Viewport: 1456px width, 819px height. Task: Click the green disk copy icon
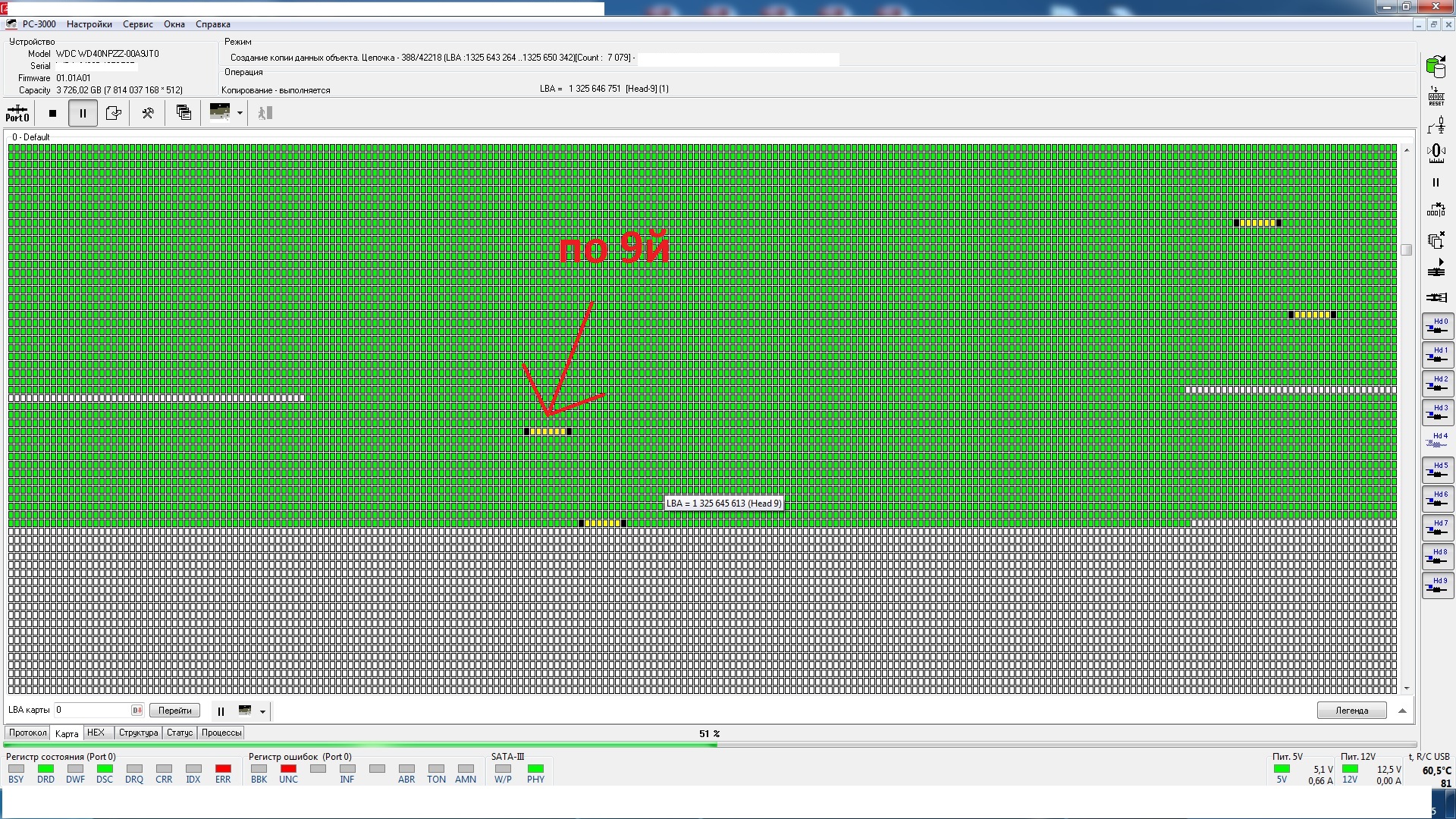(x=1436, y=67)
